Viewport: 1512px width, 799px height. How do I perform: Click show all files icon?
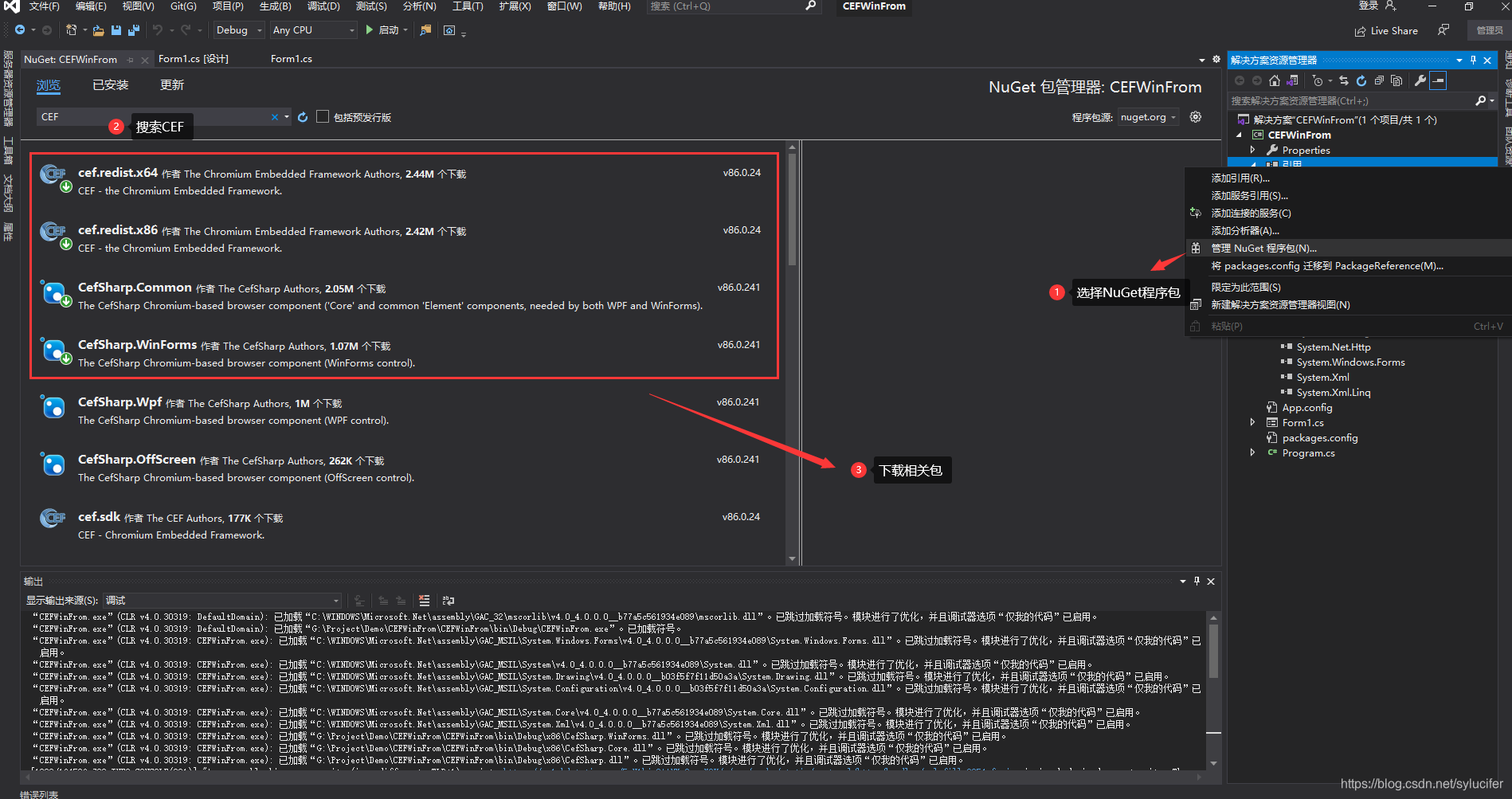[x=1396, y=80]
